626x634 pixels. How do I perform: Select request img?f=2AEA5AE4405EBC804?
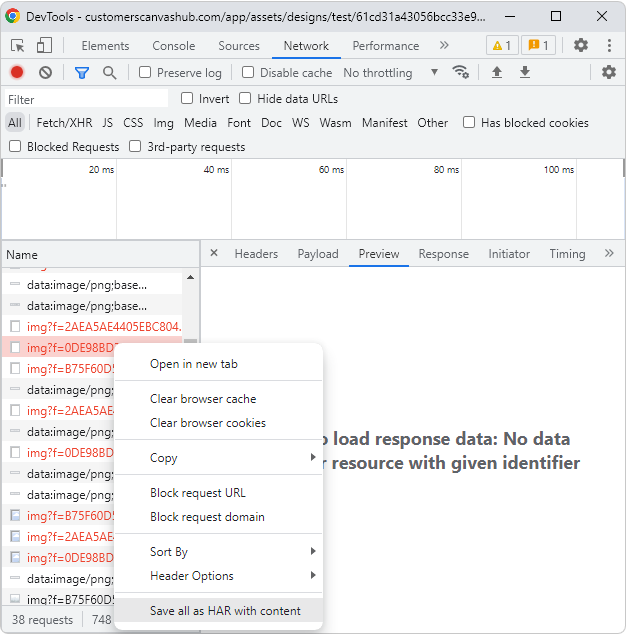92,326
